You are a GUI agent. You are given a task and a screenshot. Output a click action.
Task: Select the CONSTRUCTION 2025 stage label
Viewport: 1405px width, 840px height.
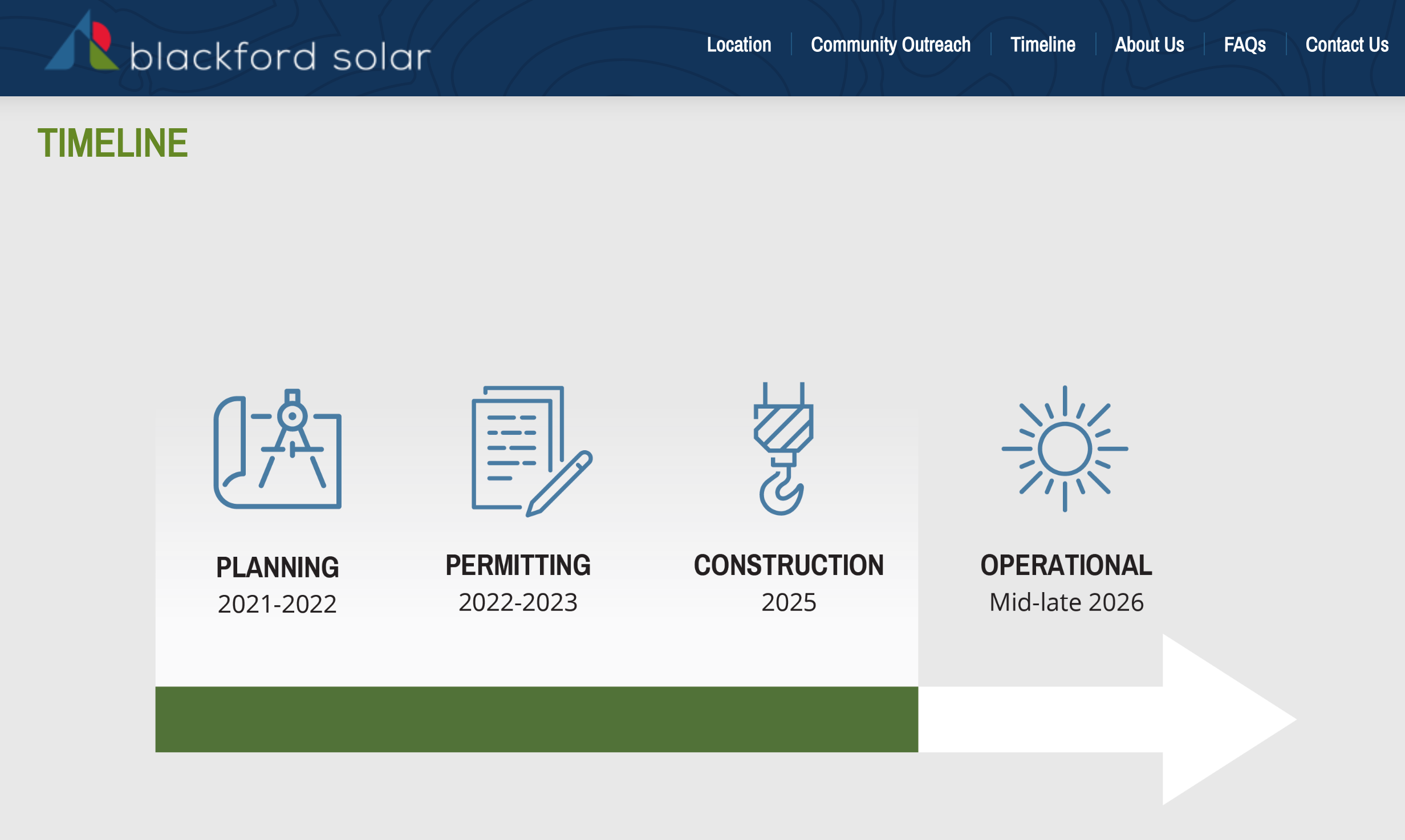pos(789,584)
